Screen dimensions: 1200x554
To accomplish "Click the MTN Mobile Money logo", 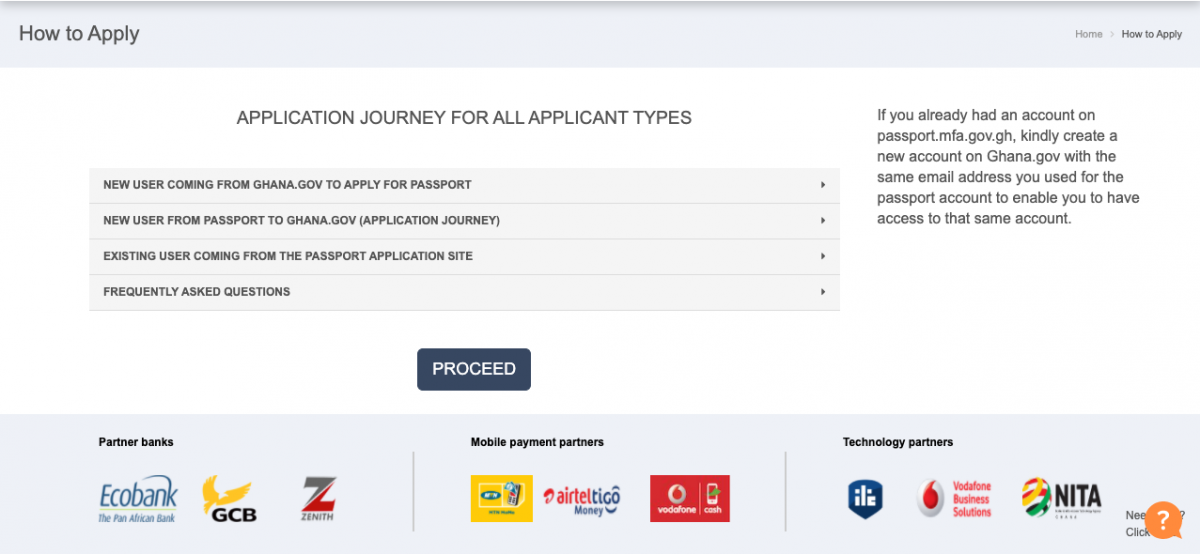I will coord(501,498).
